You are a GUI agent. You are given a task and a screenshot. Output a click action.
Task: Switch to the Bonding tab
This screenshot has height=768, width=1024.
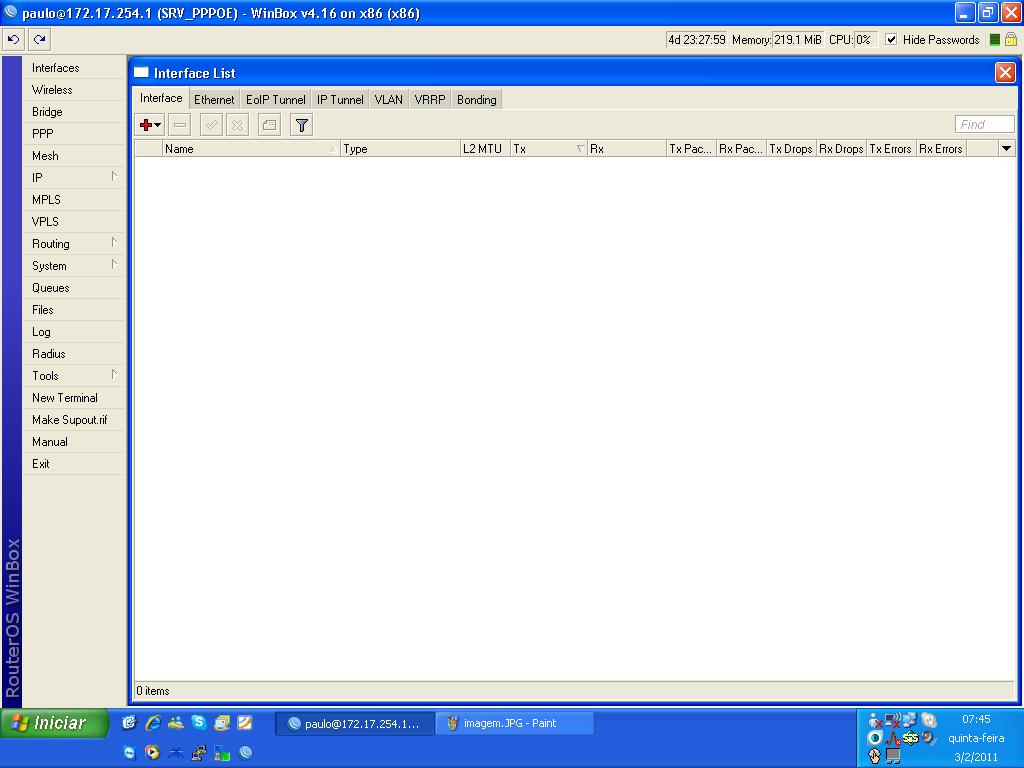(476, 99)
